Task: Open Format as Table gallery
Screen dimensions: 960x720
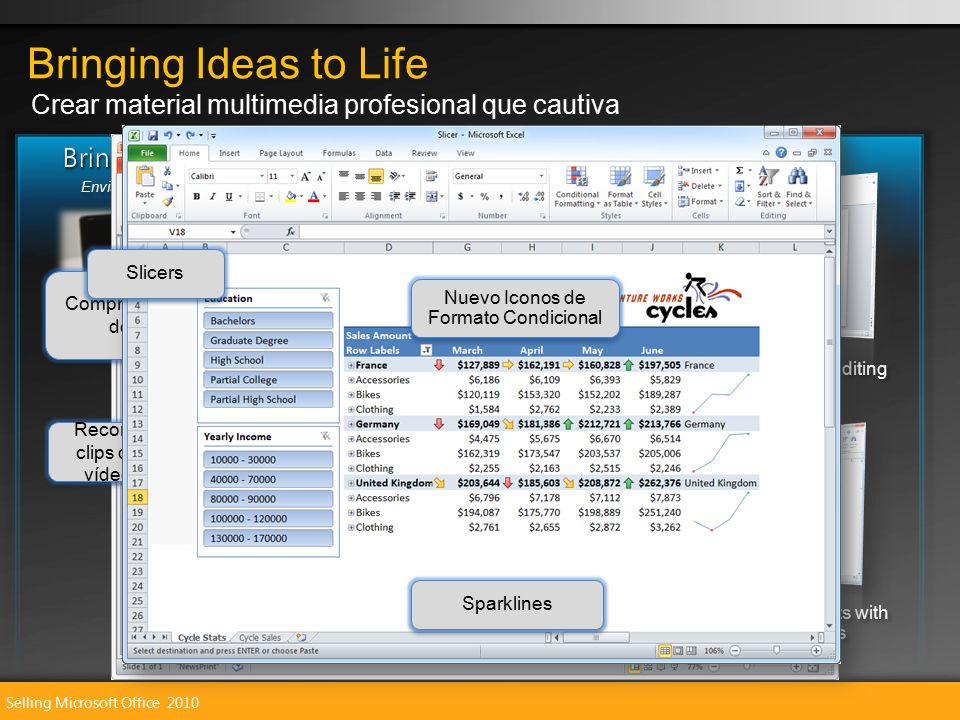Action: tap(620, 187)
